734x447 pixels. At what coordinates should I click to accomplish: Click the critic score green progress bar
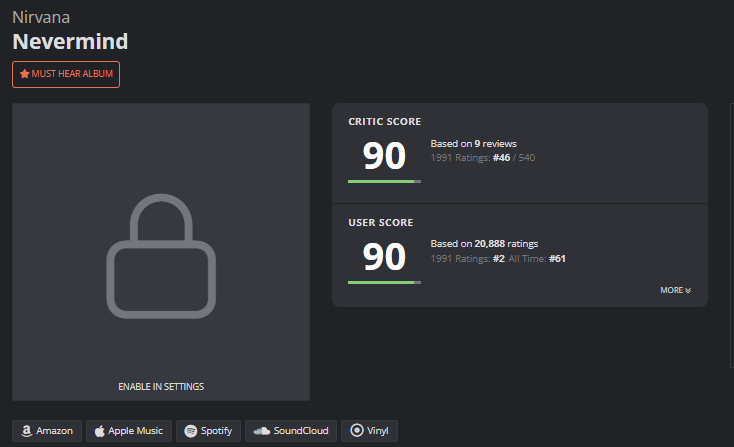[384, 181]
